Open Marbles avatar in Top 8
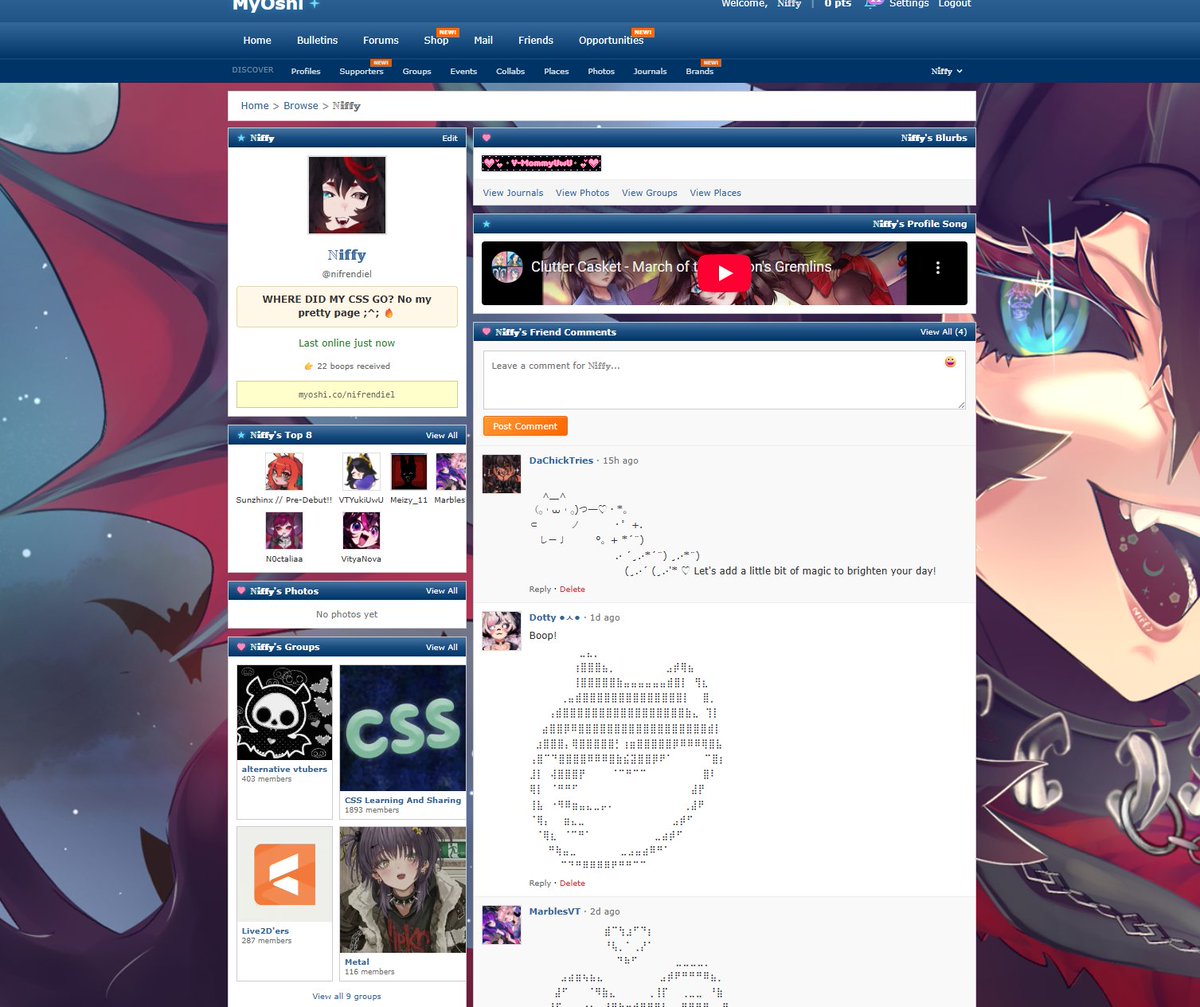 [x=451, y=472]
